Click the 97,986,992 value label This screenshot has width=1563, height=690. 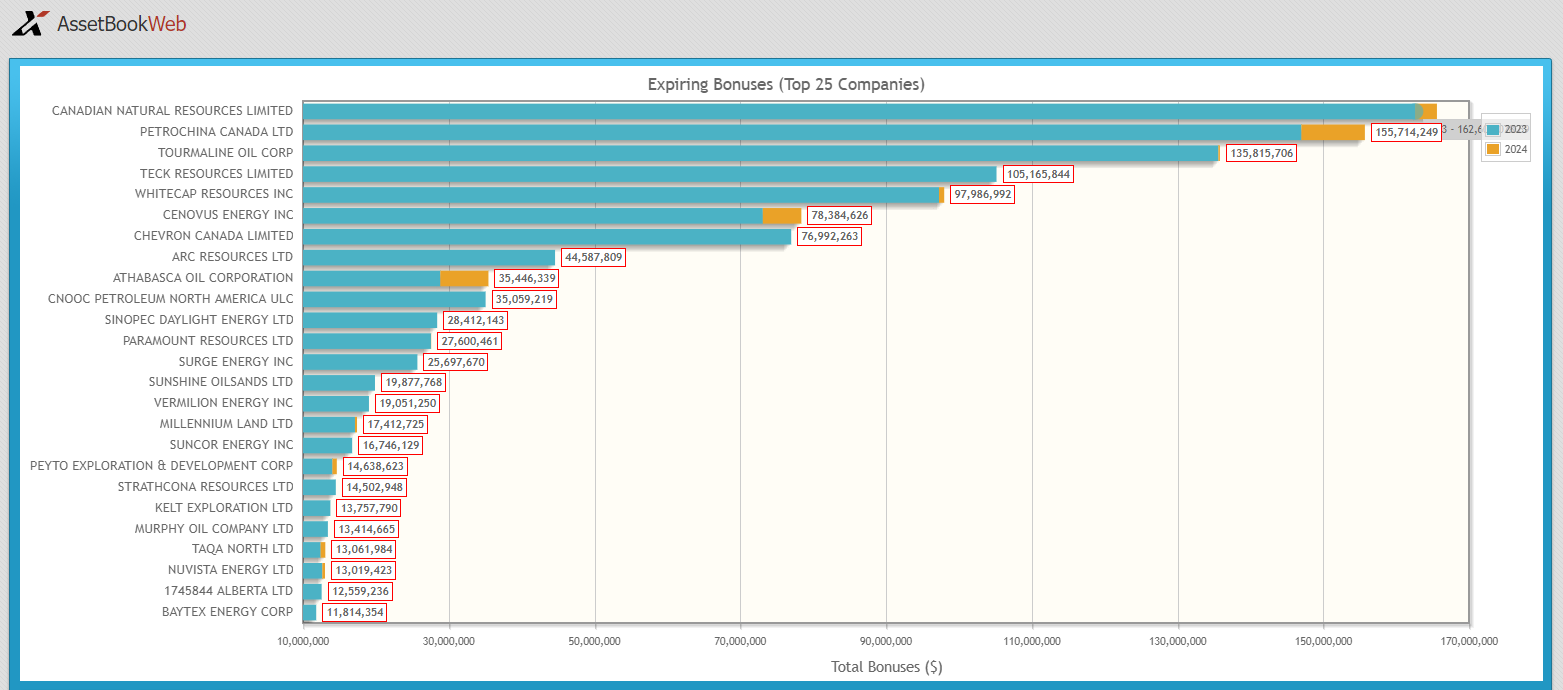coord(982,195)
